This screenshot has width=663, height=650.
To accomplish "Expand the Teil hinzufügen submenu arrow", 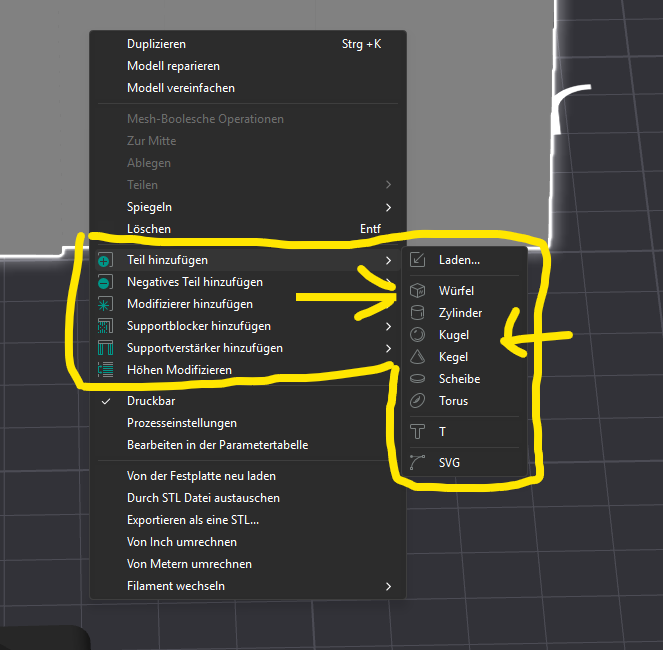I will coord(388,260).
